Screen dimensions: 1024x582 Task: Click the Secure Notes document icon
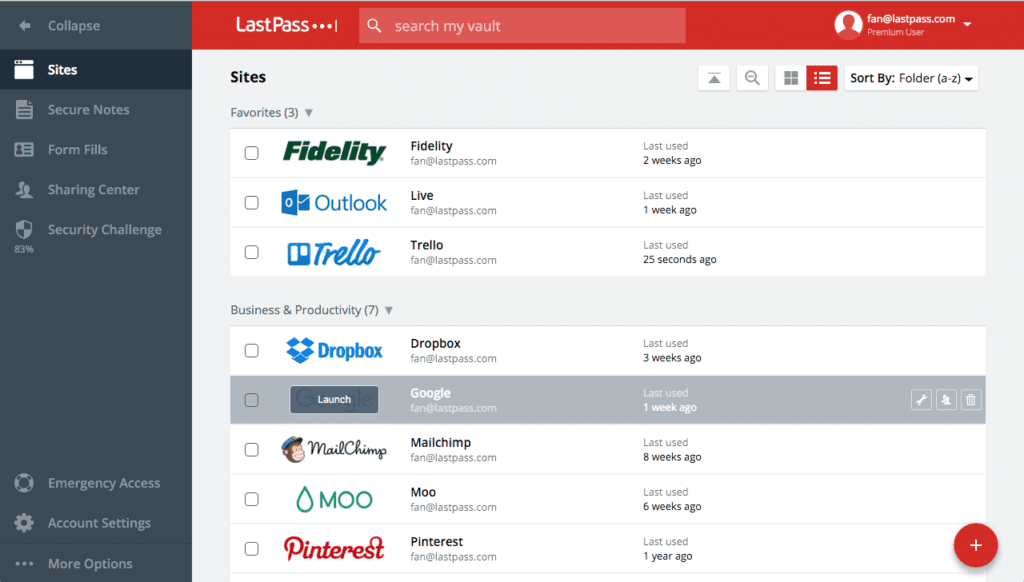coord(24,110)
